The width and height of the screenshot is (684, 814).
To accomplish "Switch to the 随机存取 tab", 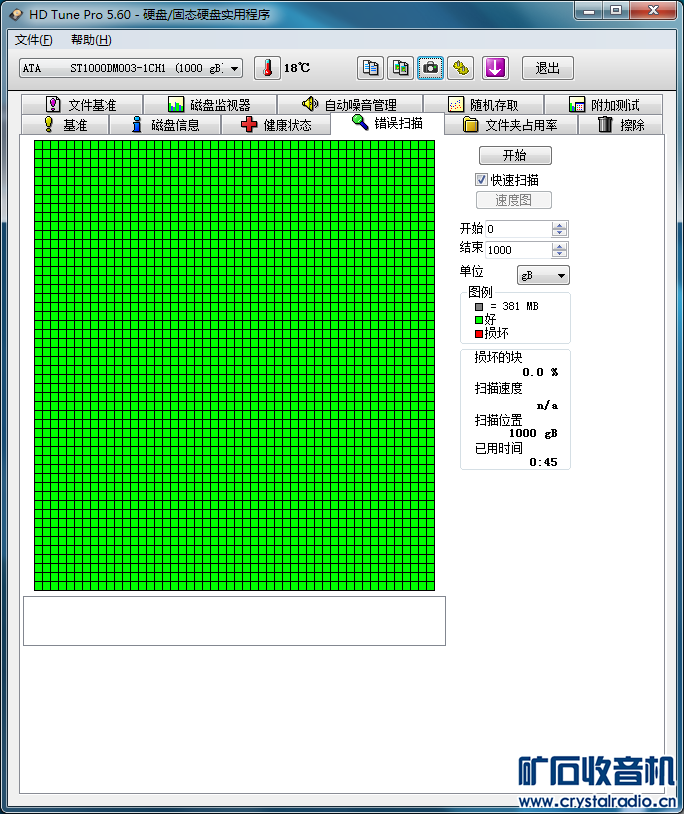I will 484,105.
